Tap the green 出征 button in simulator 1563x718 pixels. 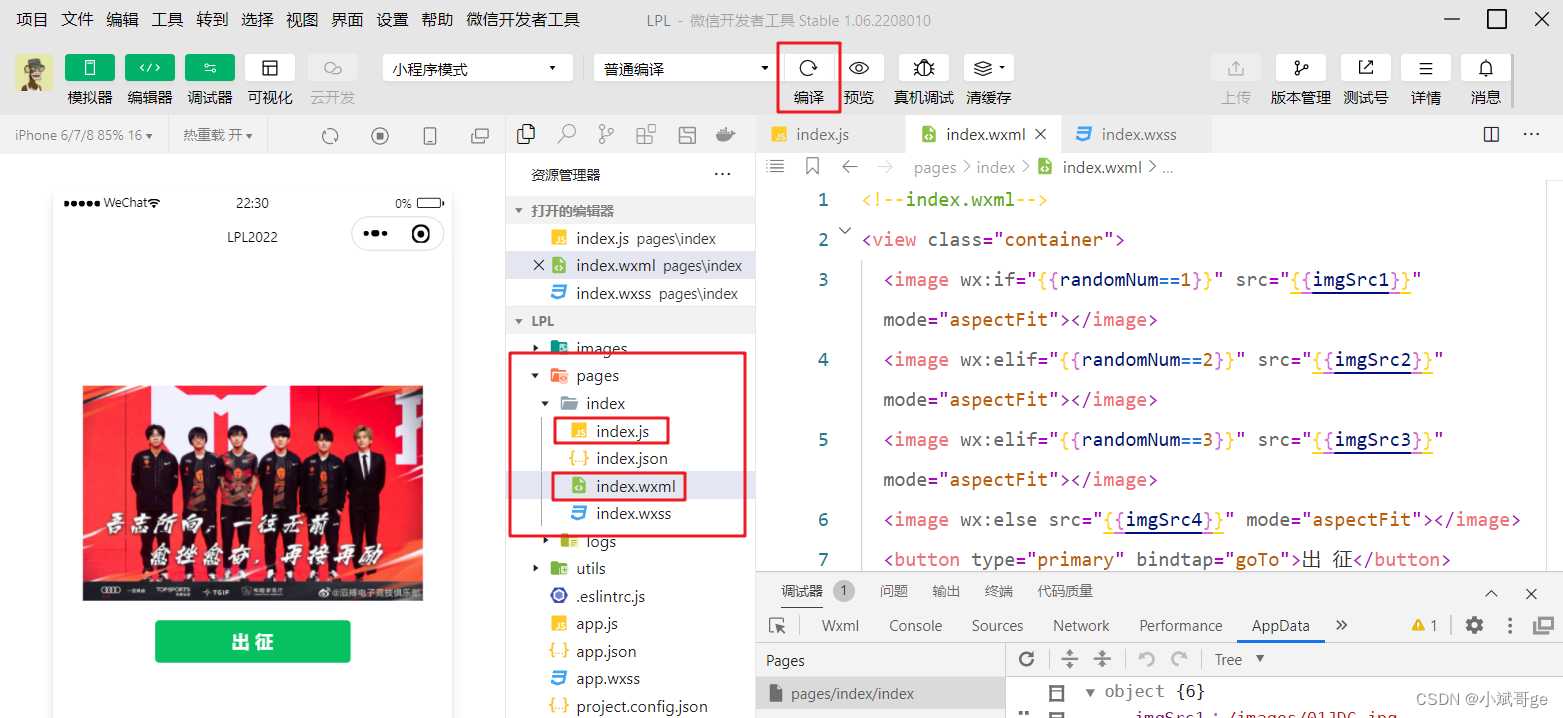[x=252, y=641]
